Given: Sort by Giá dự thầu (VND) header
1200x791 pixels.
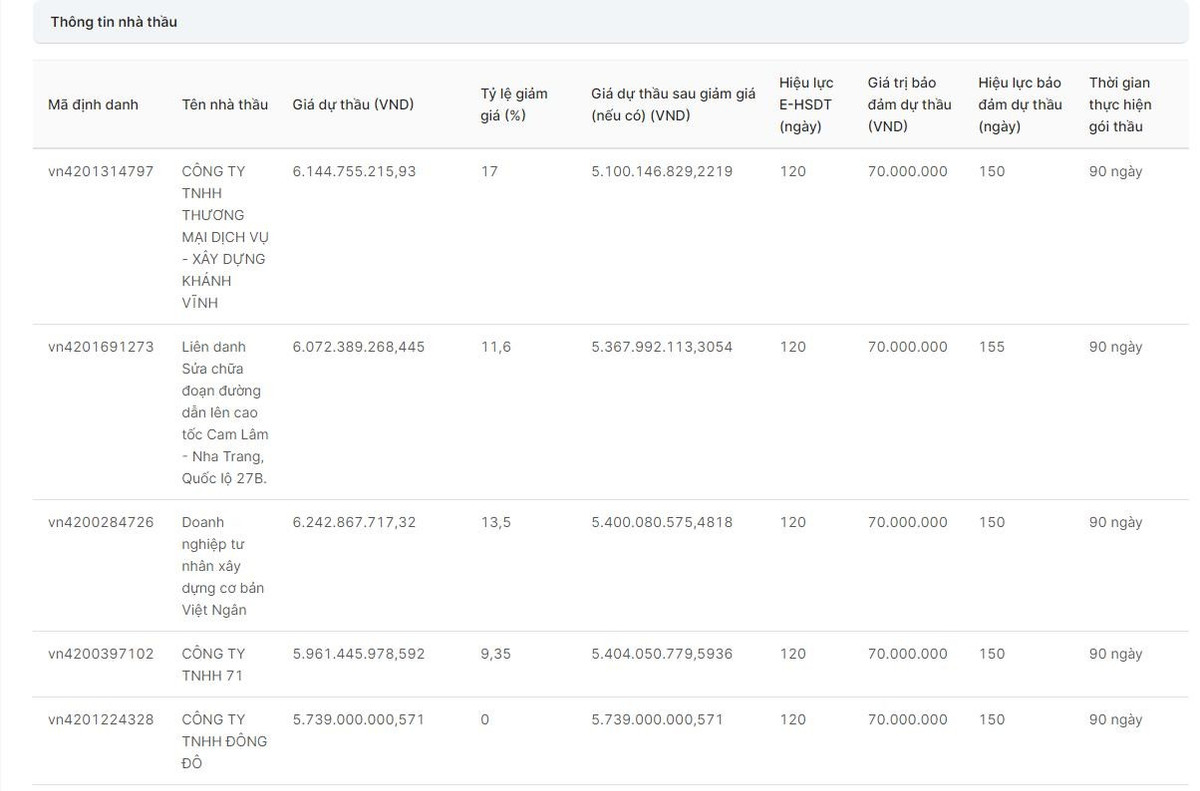Looking at the screenshot, I should (x=353, y=105).
